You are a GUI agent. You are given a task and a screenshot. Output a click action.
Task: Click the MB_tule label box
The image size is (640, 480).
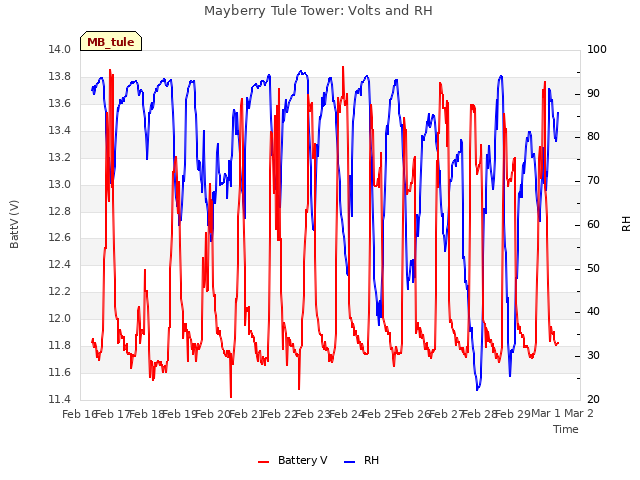coord(111,42)
